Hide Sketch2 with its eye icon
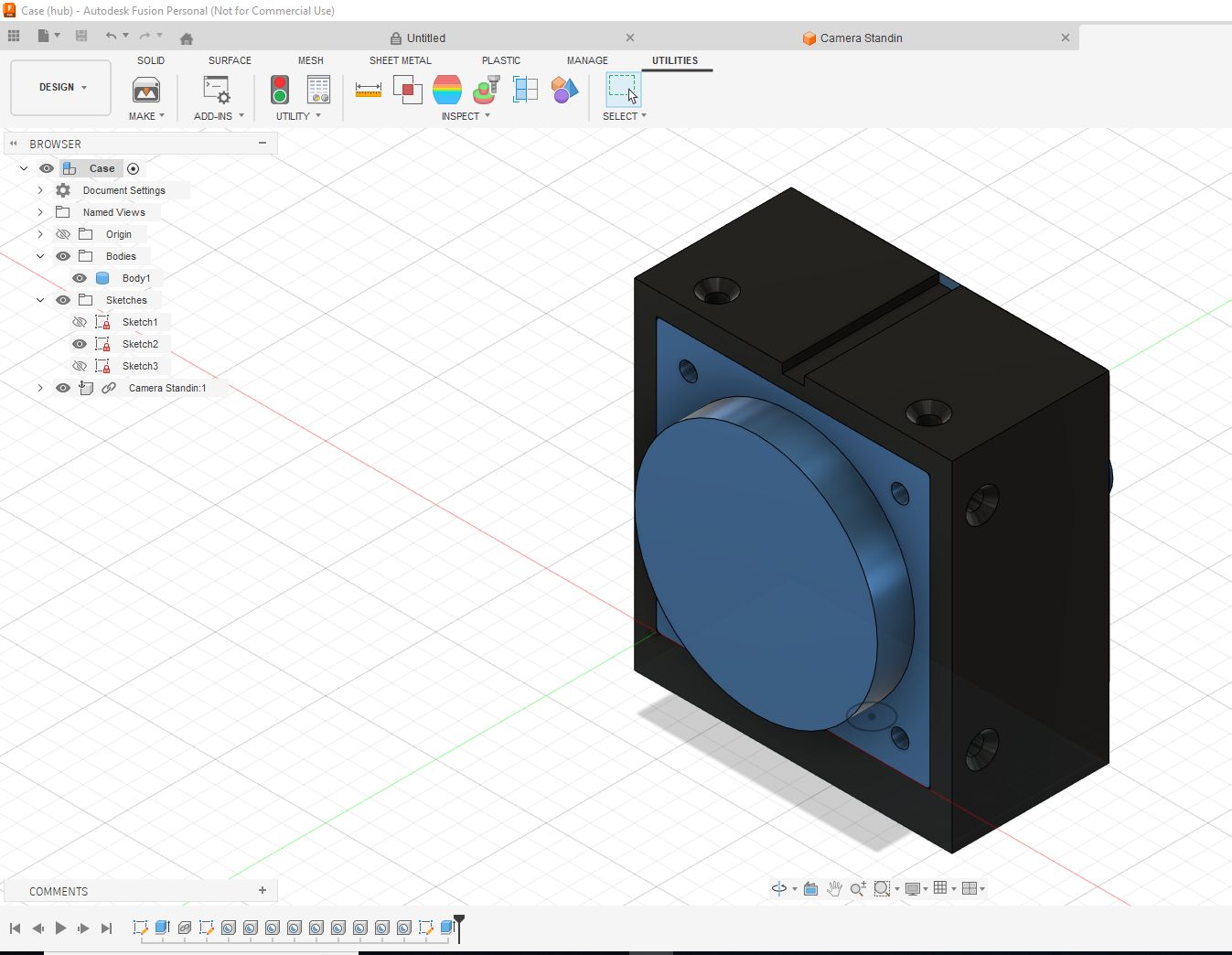 pyautogui.click(x=80, y=344)
